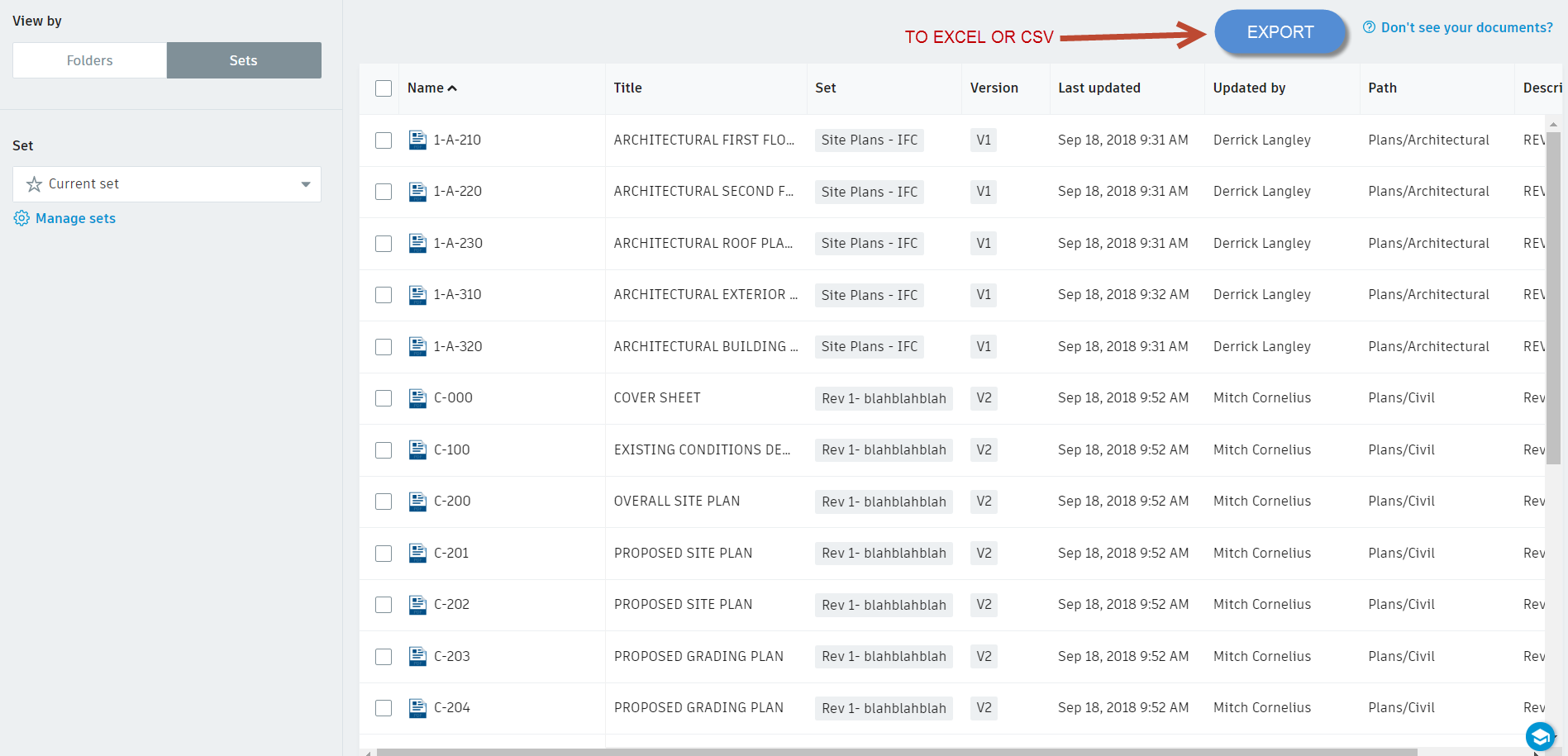Click the document icon for 1-A-320
The image size is (1568, 756).
click(x=417, y=346)
